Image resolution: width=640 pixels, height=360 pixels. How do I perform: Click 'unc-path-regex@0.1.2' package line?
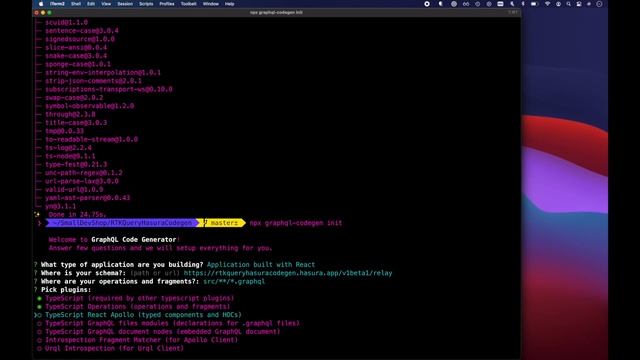click(x=84, y=173)
